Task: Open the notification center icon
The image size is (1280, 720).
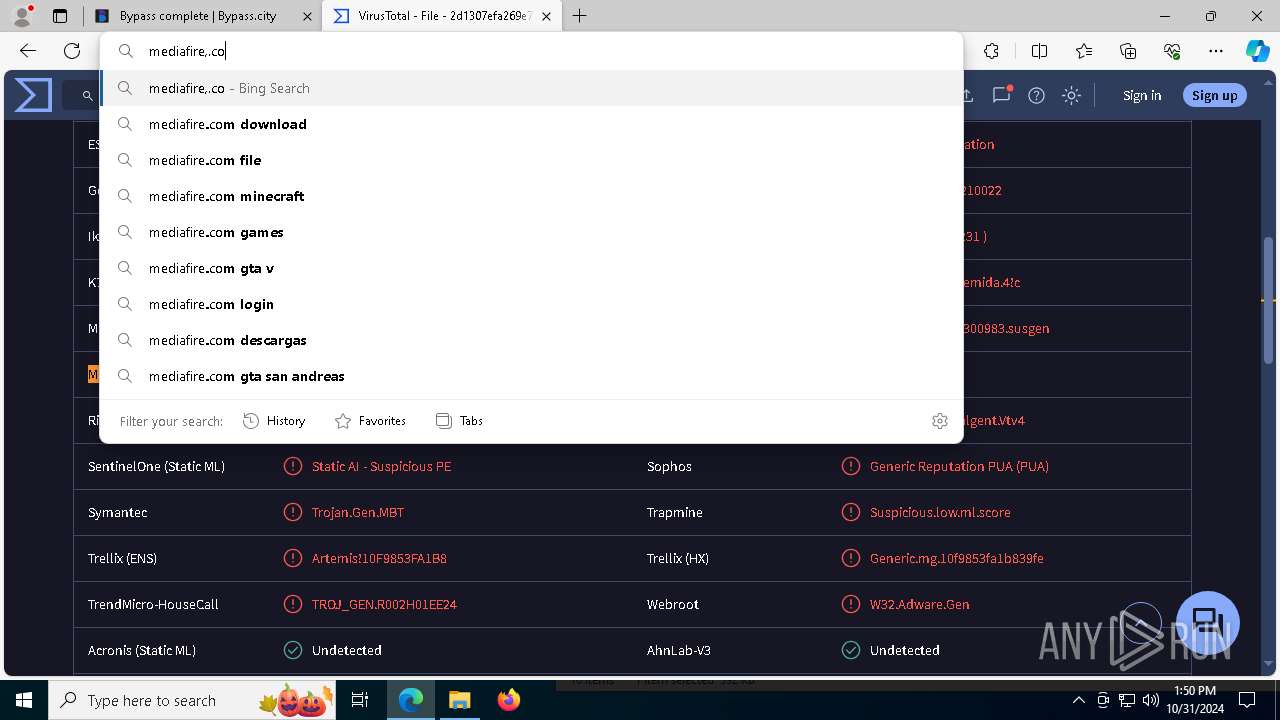Action: 1247,700
